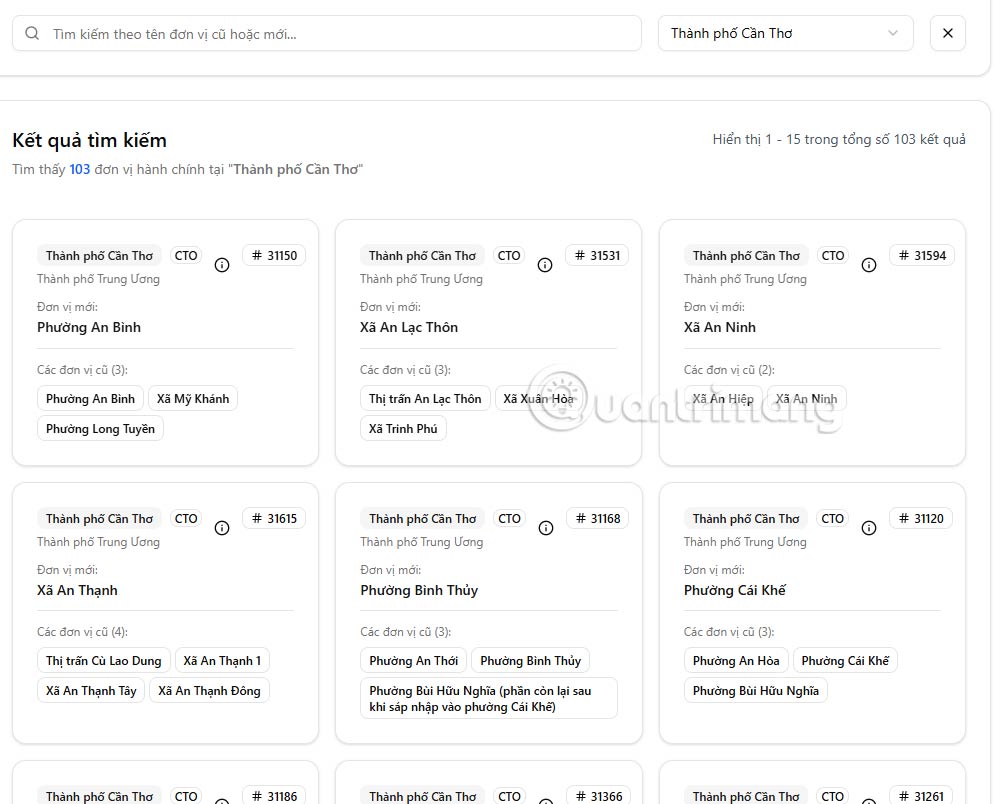Click CTO badge on Xã An Ninh card
This screenshot has width=994, height=804.
click(832, 255)
